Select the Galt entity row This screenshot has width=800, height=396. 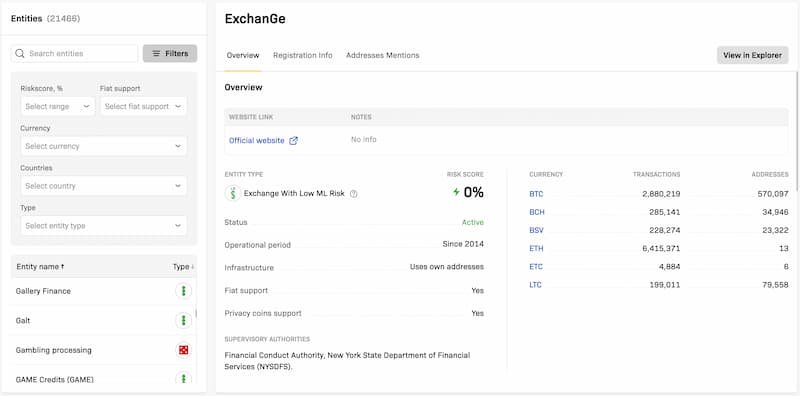point(104,320)
